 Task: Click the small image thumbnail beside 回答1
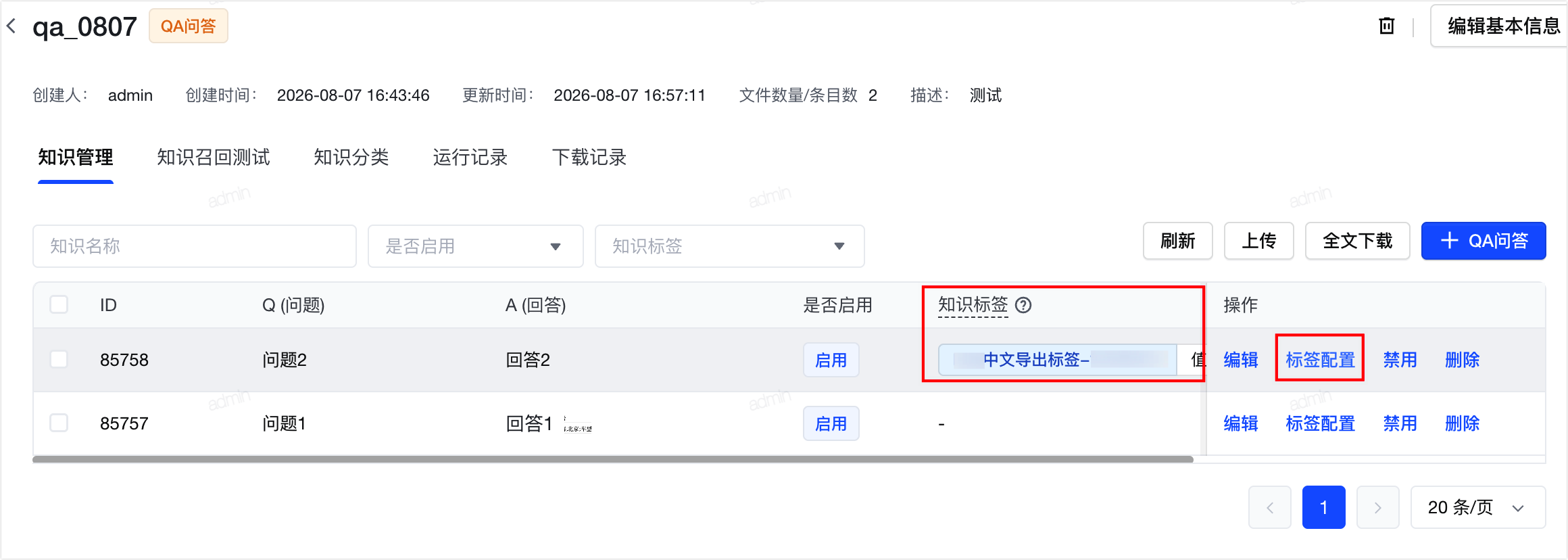[x=578, y=424]
